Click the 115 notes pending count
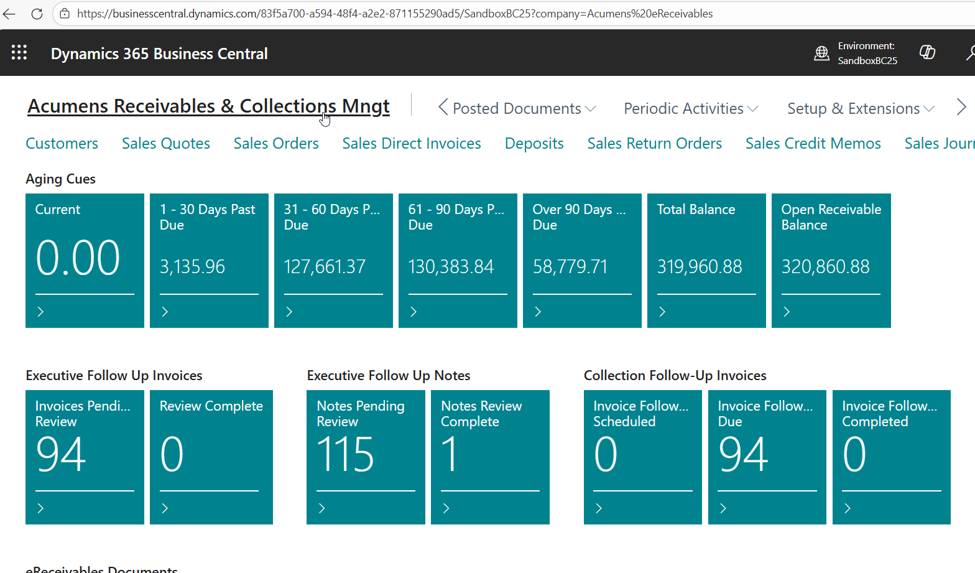The width and height of the screenshot is (975, 573). point(345,454)
